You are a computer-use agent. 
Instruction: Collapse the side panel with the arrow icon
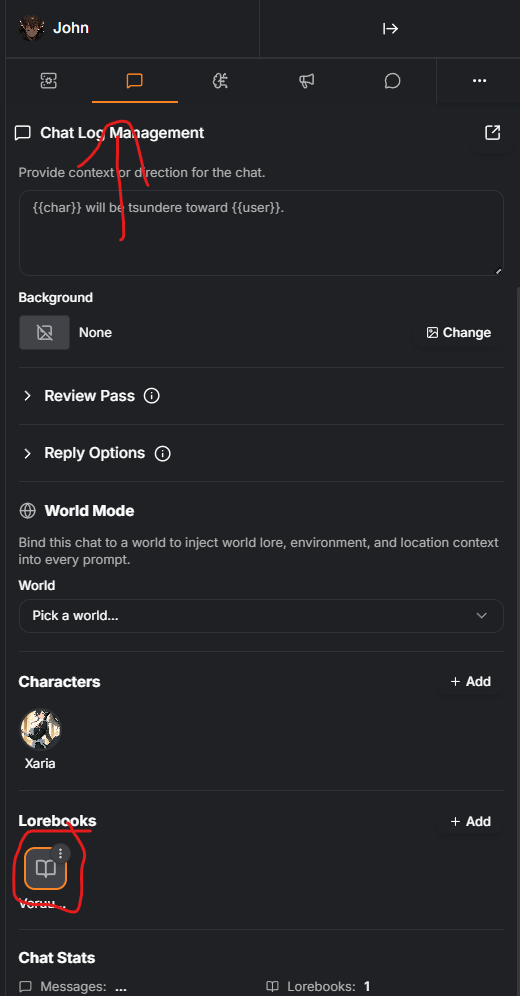390,29
